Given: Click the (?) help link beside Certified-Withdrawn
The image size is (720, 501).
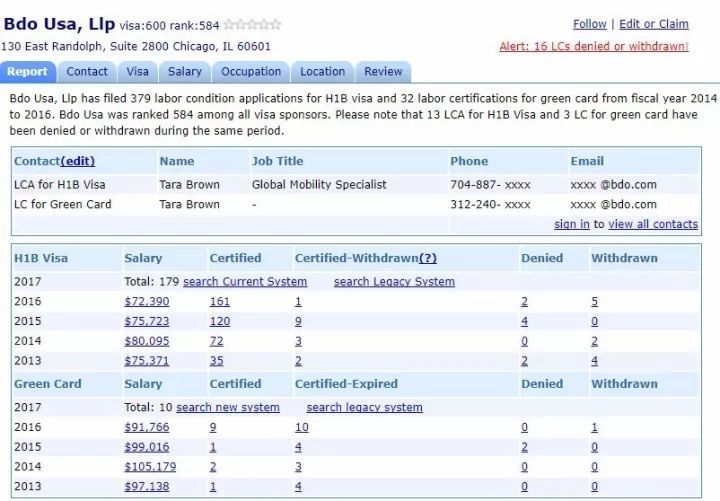Looking at the screenshot, I should click(428, 258).
